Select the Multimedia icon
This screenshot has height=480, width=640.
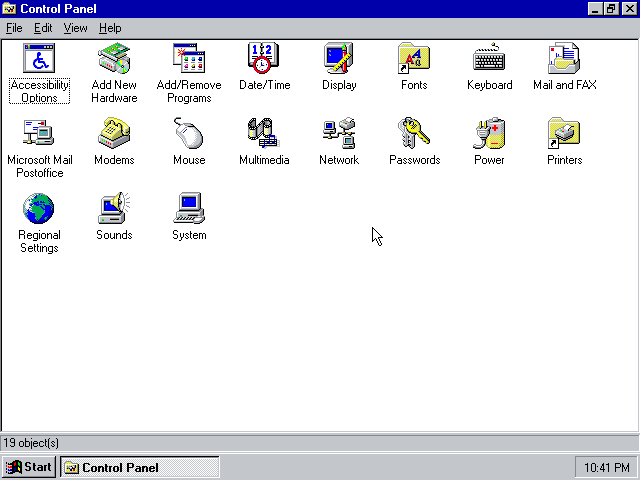point(264,133)
